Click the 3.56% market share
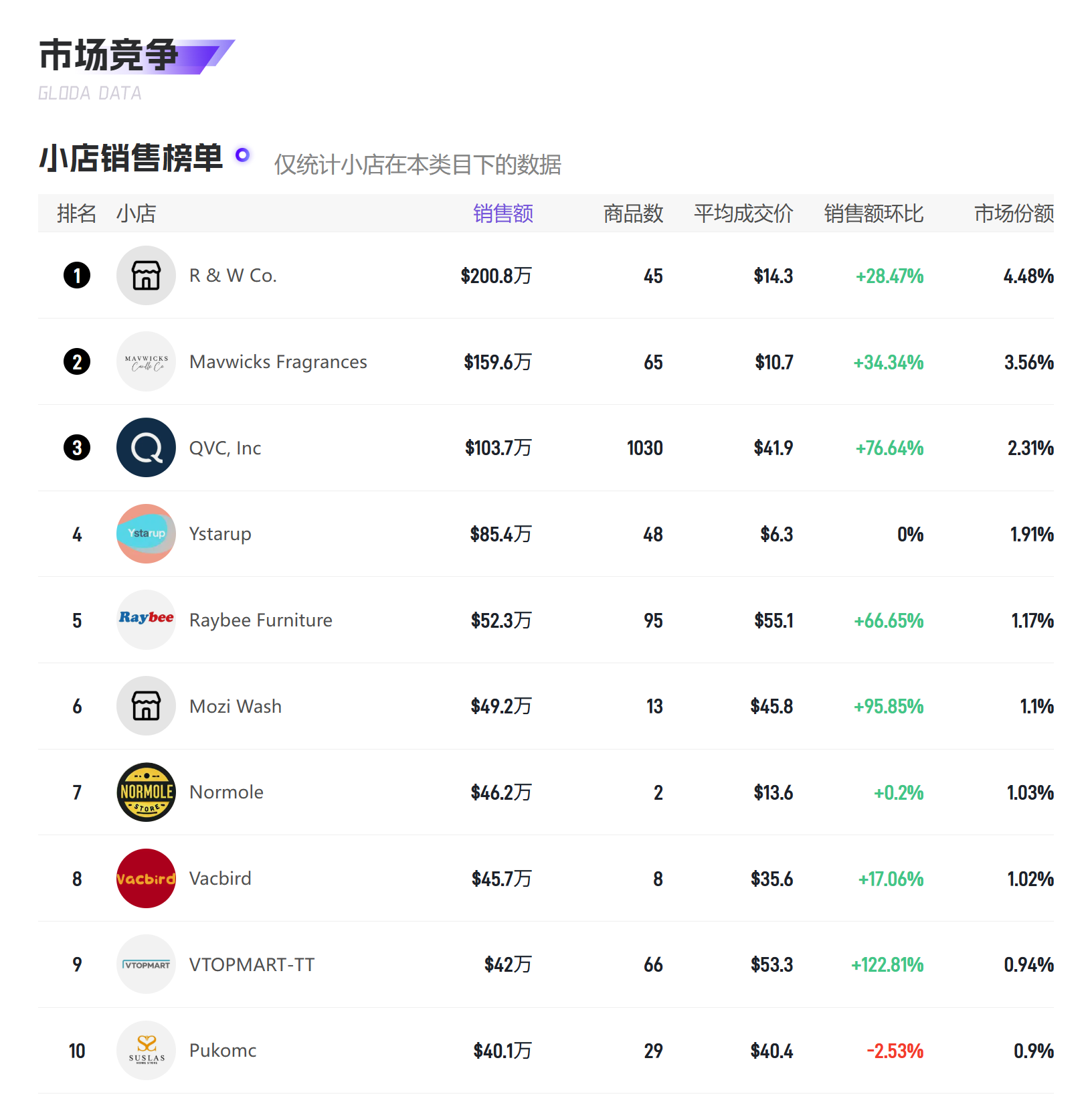1092x1119 pixels. [x=1029, y=362]
